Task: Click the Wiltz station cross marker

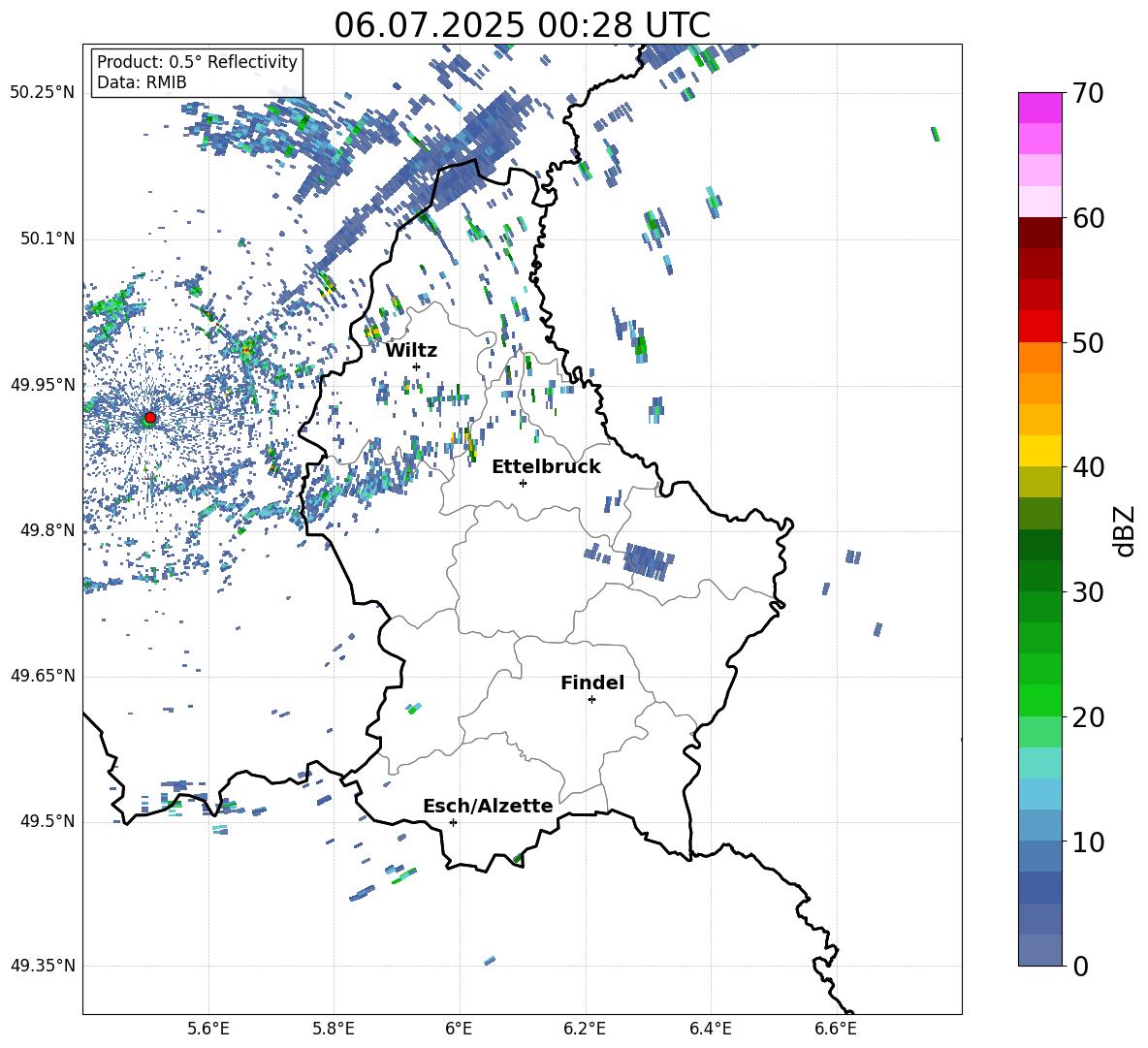Action: [x=417, y=366]
